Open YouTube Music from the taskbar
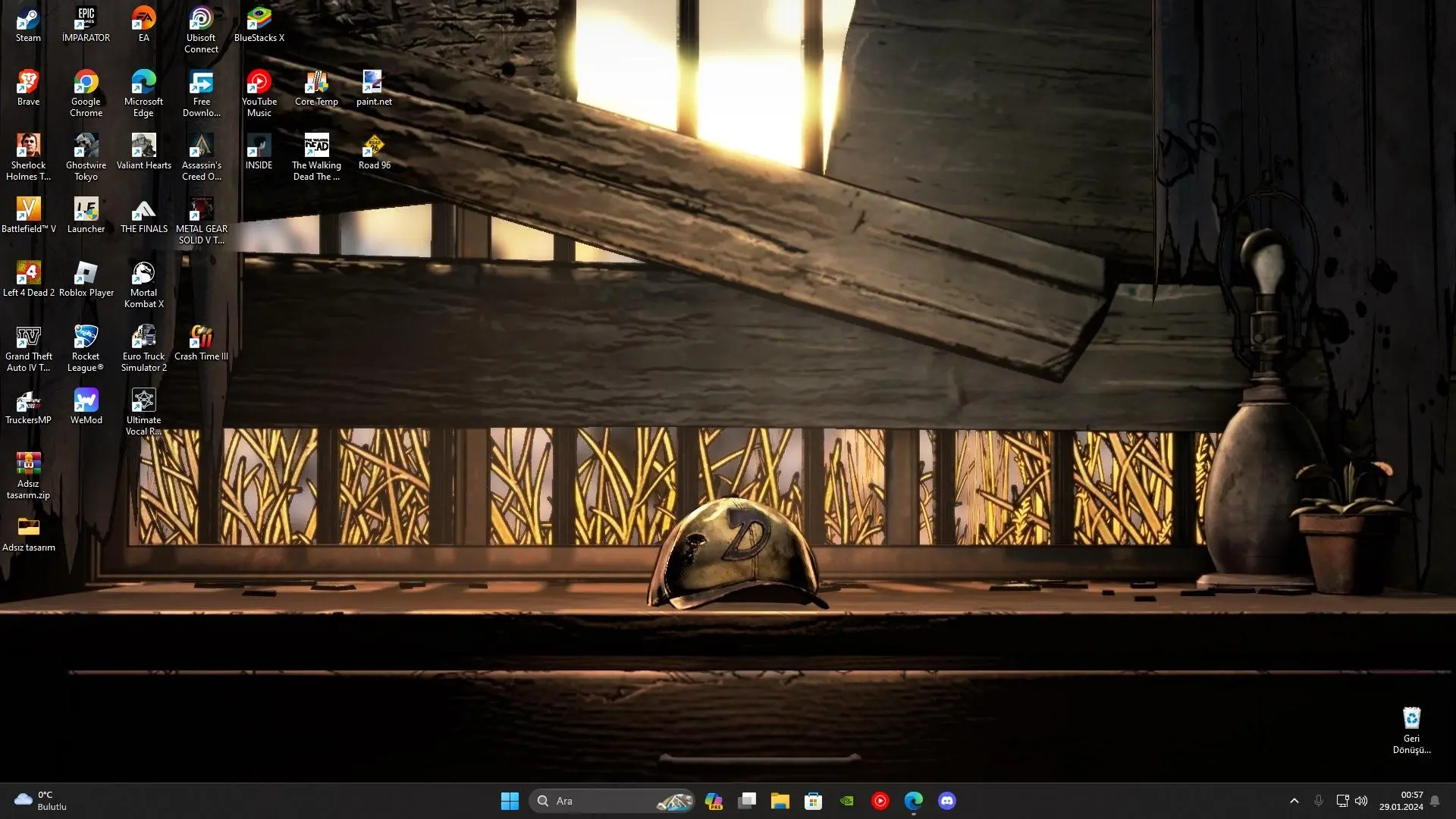This screenshot has height=819, width=1456. (880, 801)
